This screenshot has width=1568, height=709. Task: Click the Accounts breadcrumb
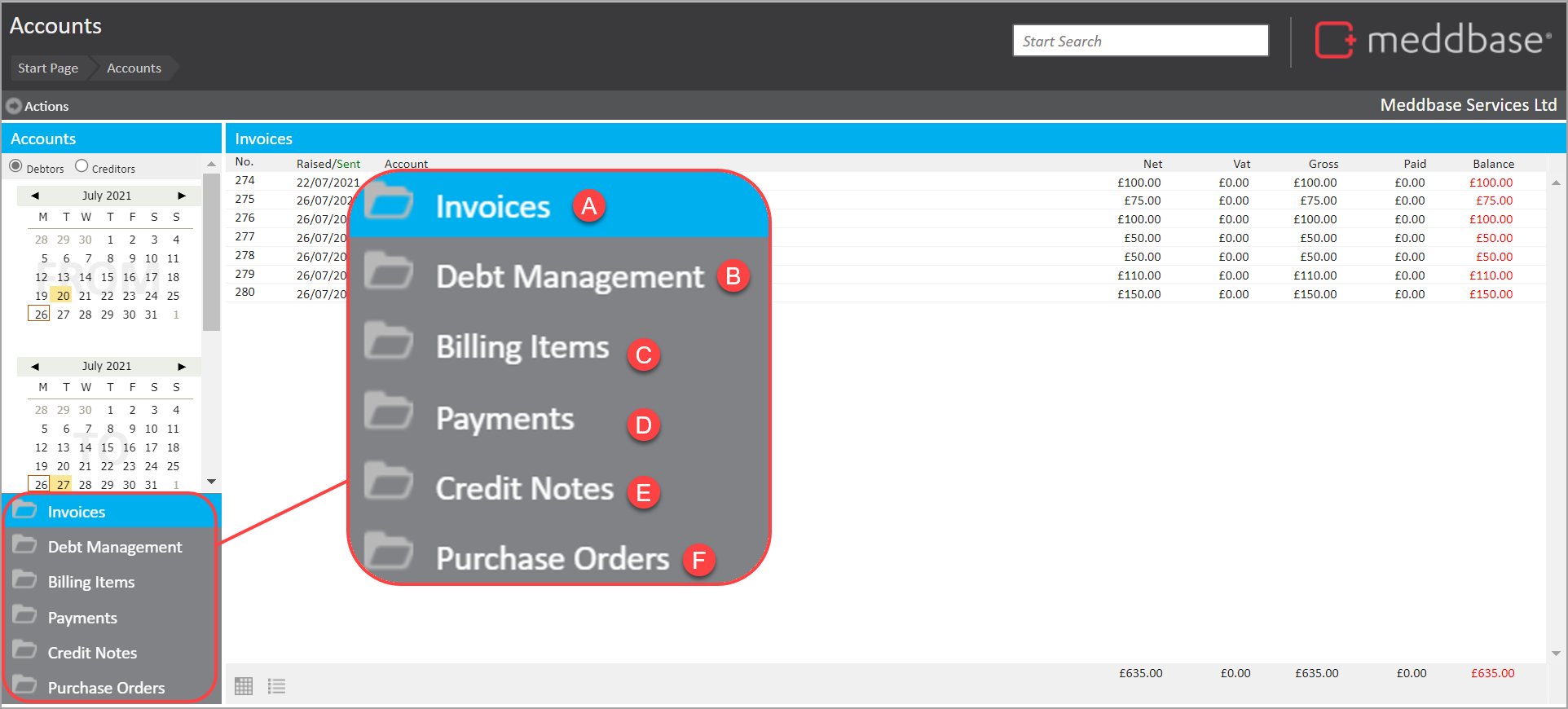tap(134, 68)
